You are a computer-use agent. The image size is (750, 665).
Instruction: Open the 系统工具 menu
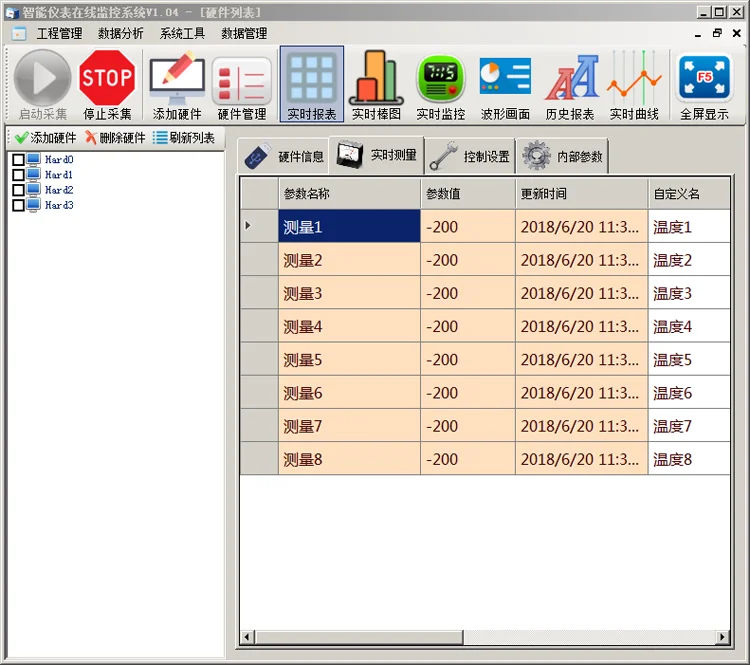pos(182,33)
